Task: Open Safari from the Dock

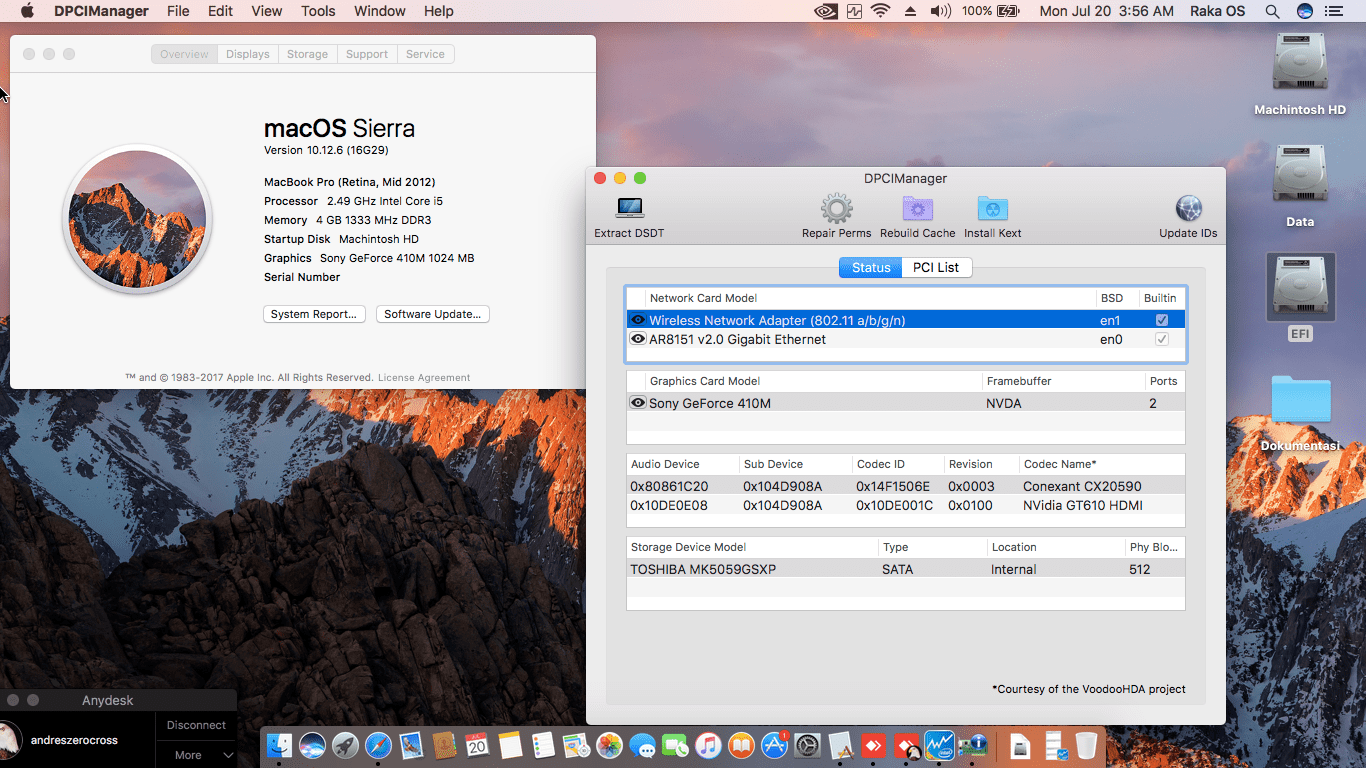Action: (x=378, y=745)
